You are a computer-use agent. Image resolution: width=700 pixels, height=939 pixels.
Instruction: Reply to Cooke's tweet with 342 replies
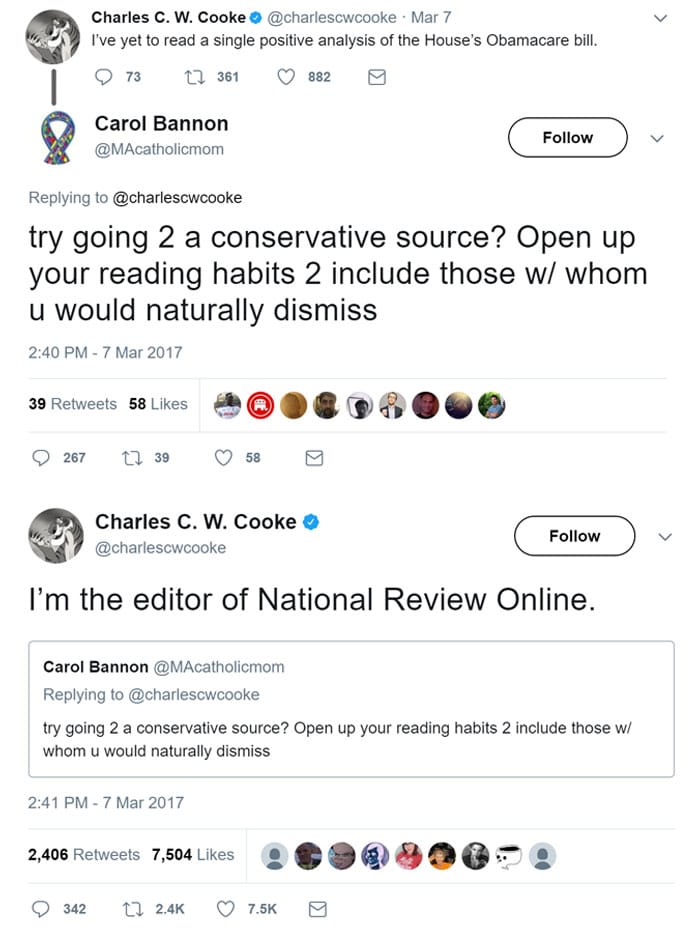(x=41, y=909)
